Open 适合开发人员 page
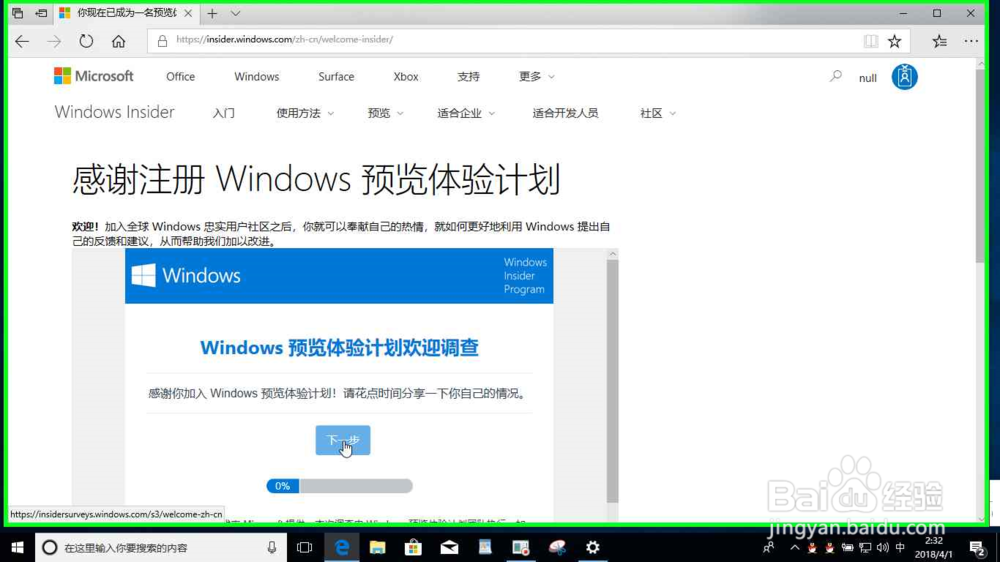Image resolution: width=1000 pixels, height=562 pixels. [565, 113]
